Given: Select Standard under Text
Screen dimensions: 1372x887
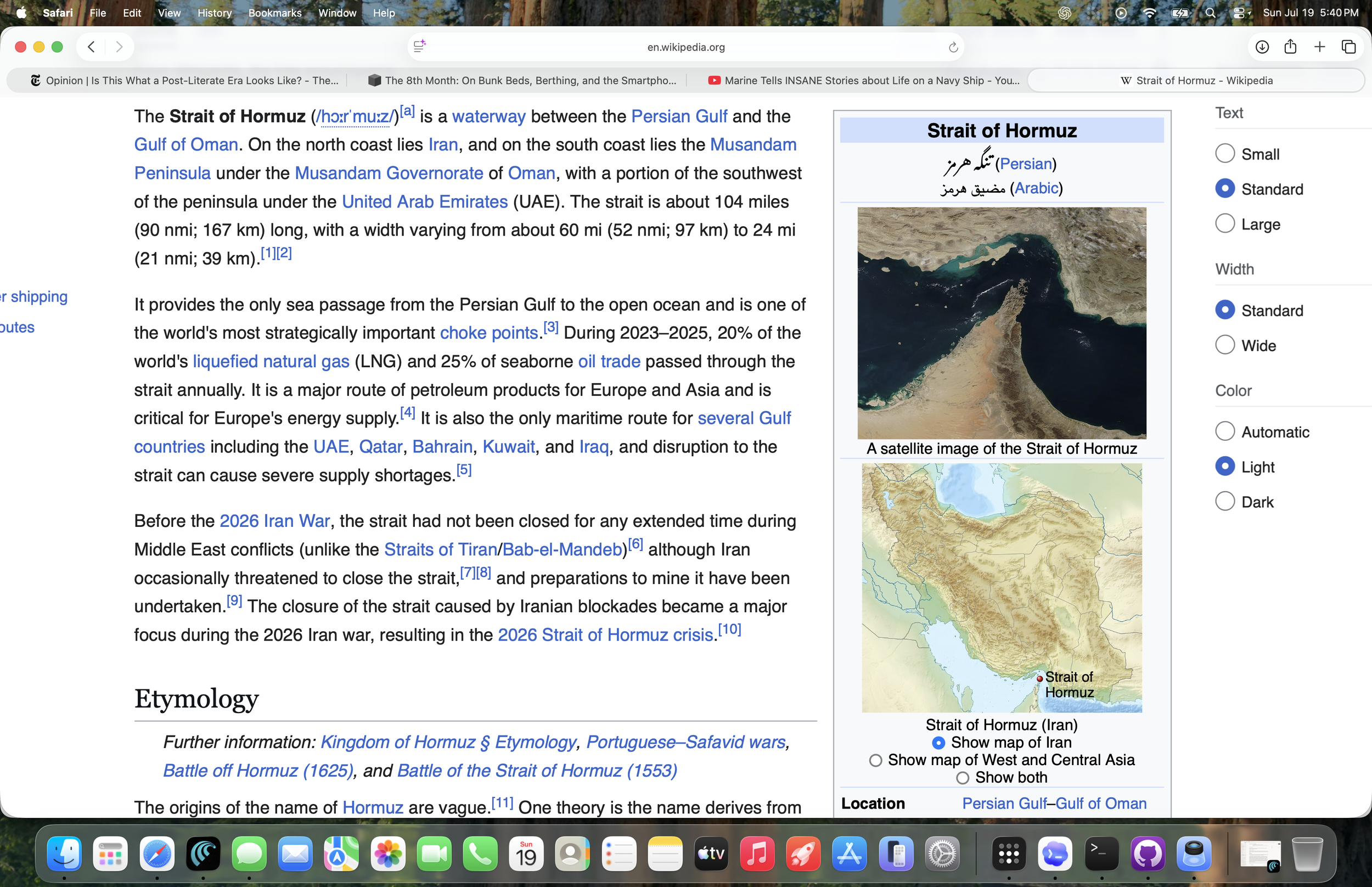Looking at the screenshot, I should coord(1224,189).
